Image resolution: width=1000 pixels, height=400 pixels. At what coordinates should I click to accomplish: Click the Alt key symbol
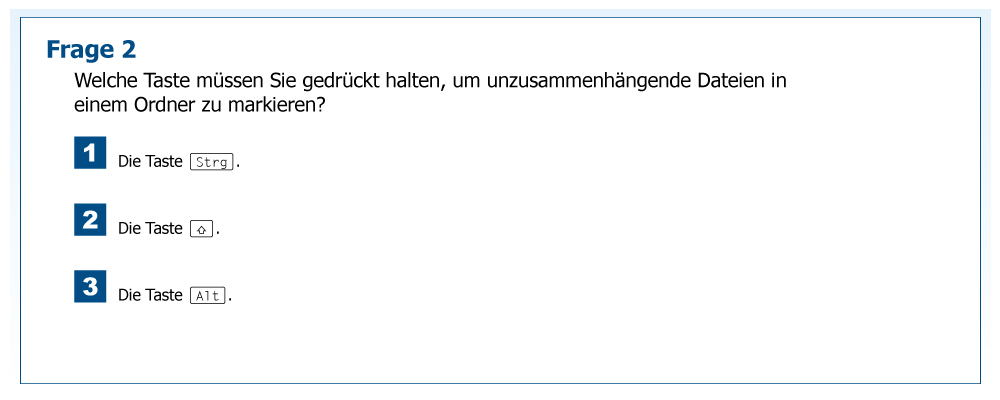208,296
